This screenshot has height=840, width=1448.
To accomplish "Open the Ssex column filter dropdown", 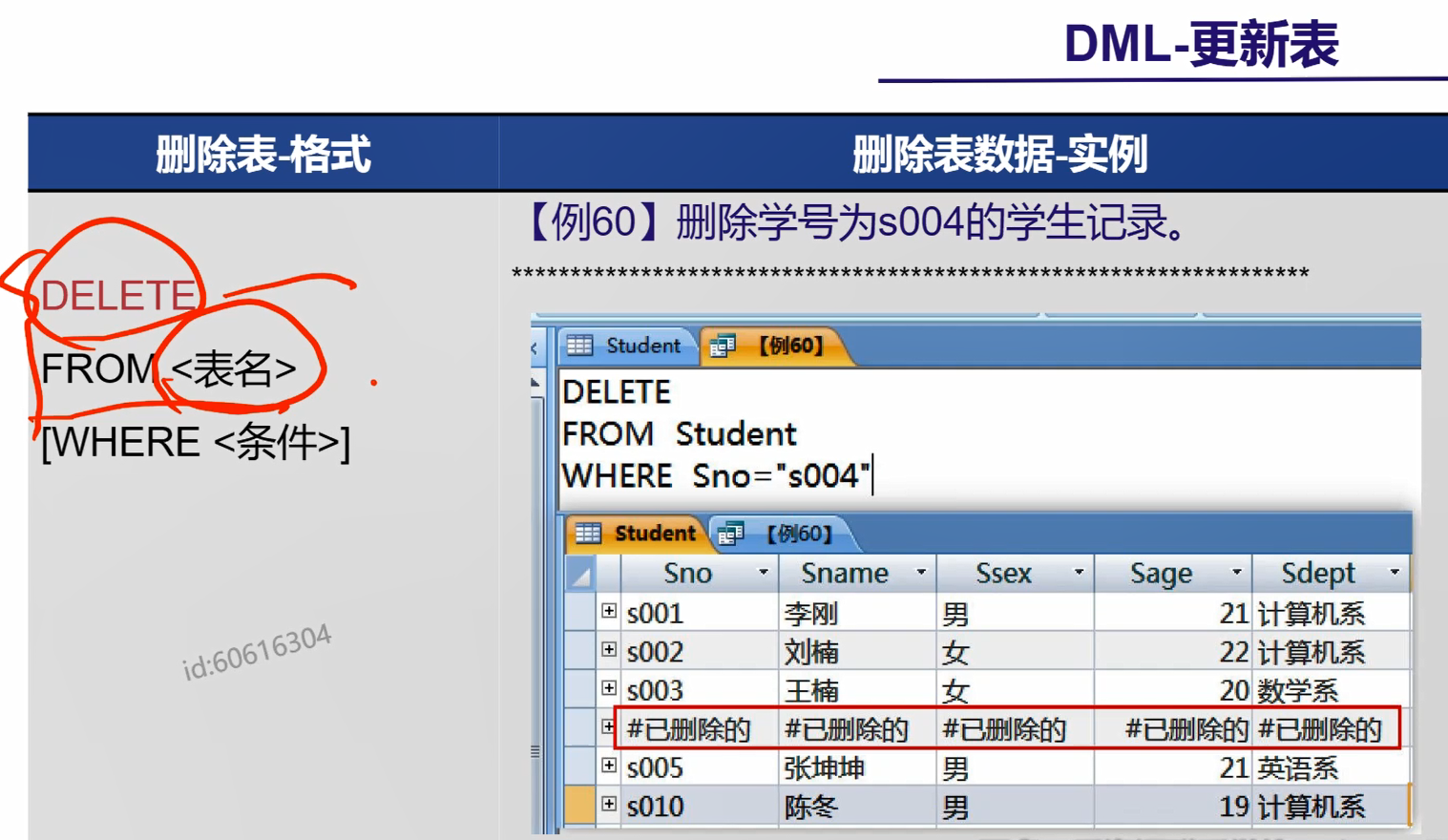I will coord(1079,573).
